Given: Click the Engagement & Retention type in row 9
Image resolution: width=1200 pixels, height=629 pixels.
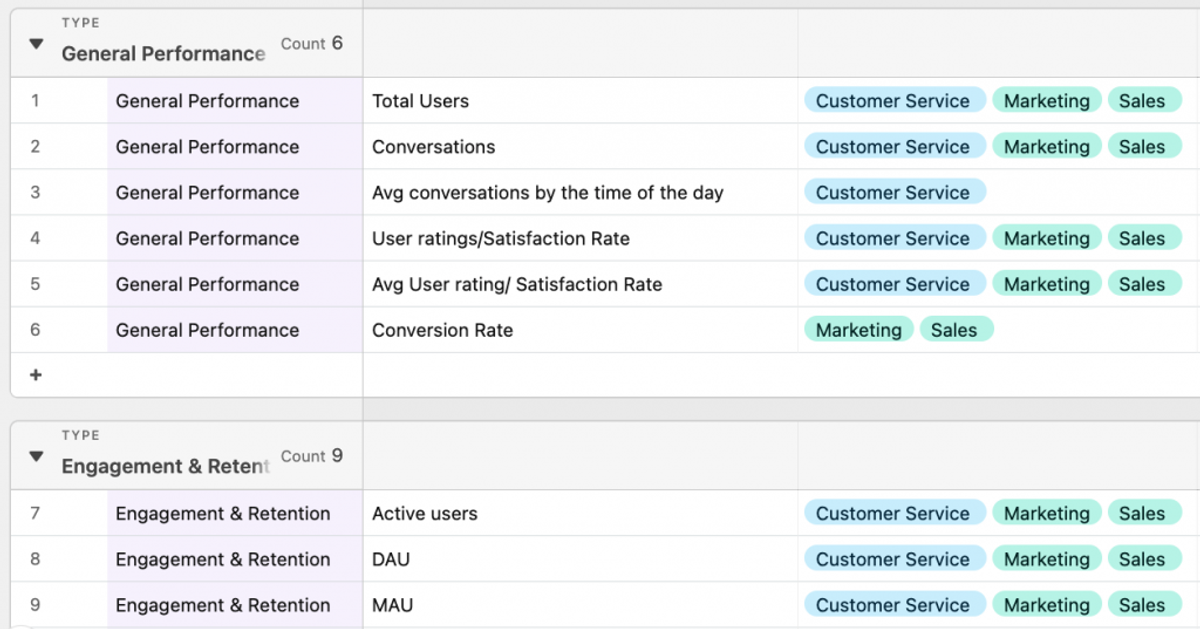Looking at the screenshot, I should [x=235, y=606].
